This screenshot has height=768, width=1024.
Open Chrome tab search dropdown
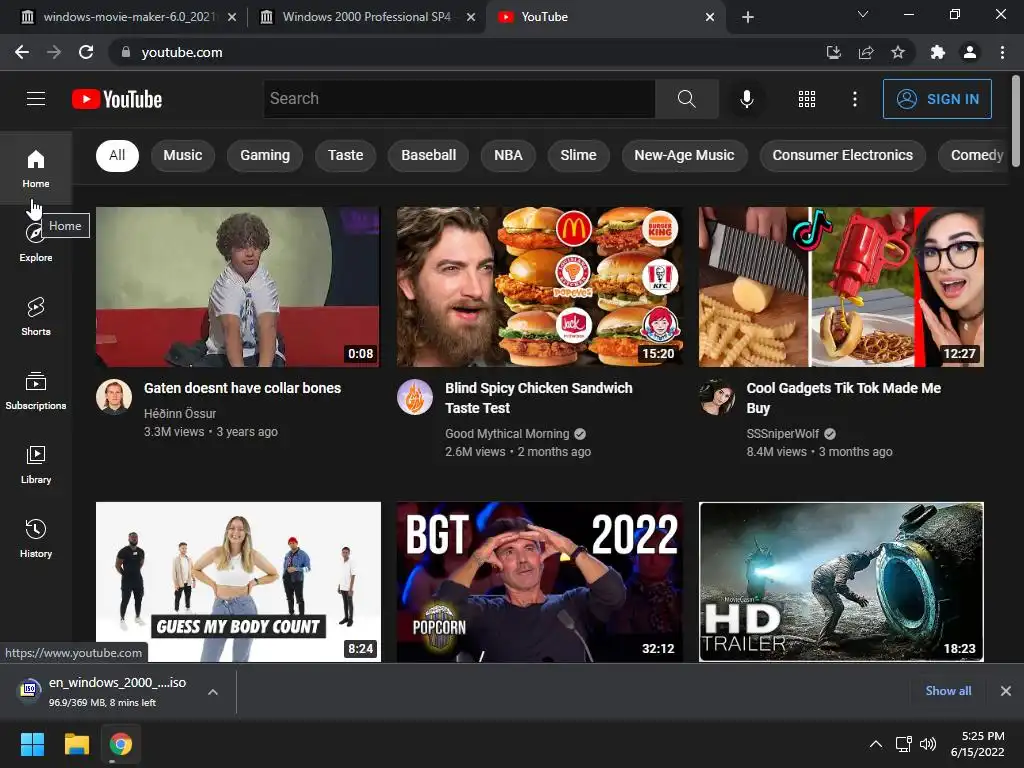pyautogui.click(x=863, y=14)
